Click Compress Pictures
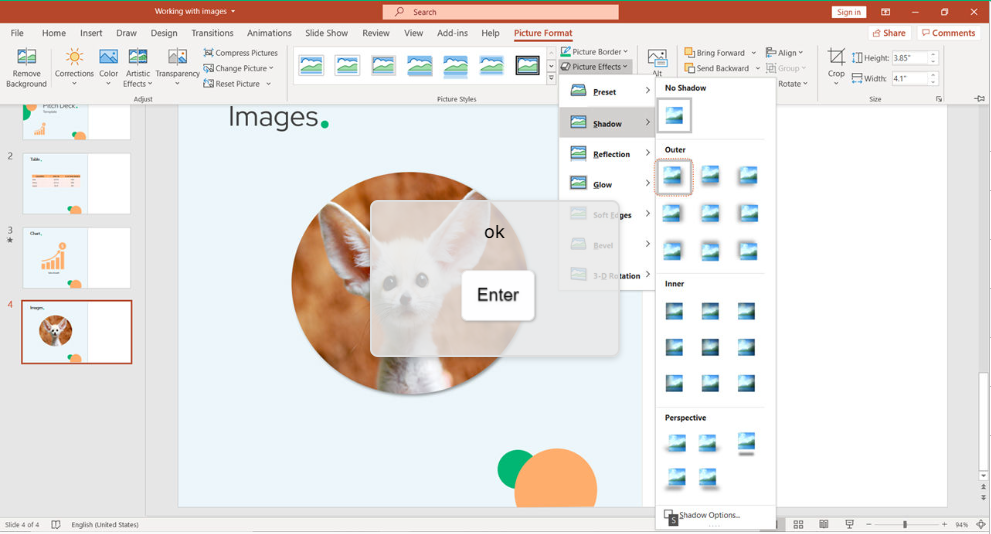The width and height of the screenshot is (991, 534). tap(240, 52)
